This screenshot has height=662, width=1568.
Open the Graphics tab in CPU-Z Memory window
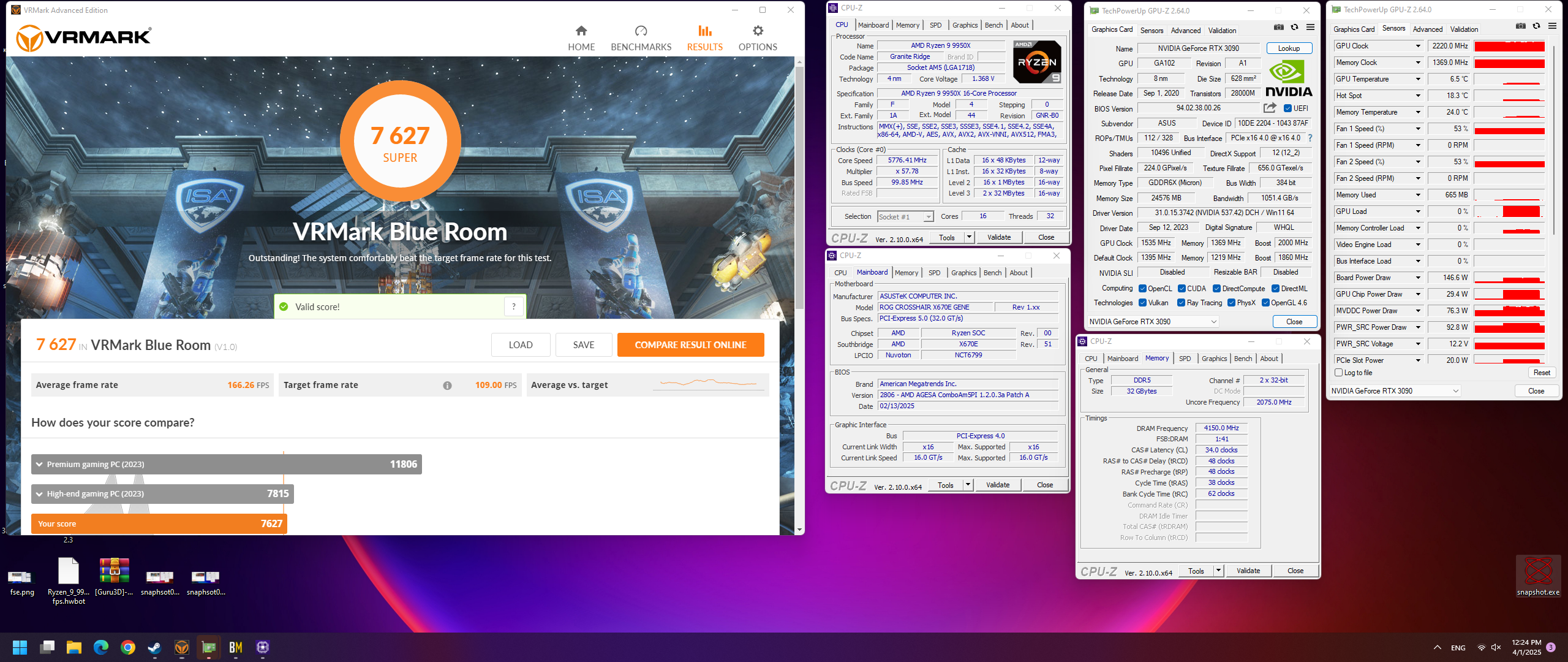coord(1214,359)
